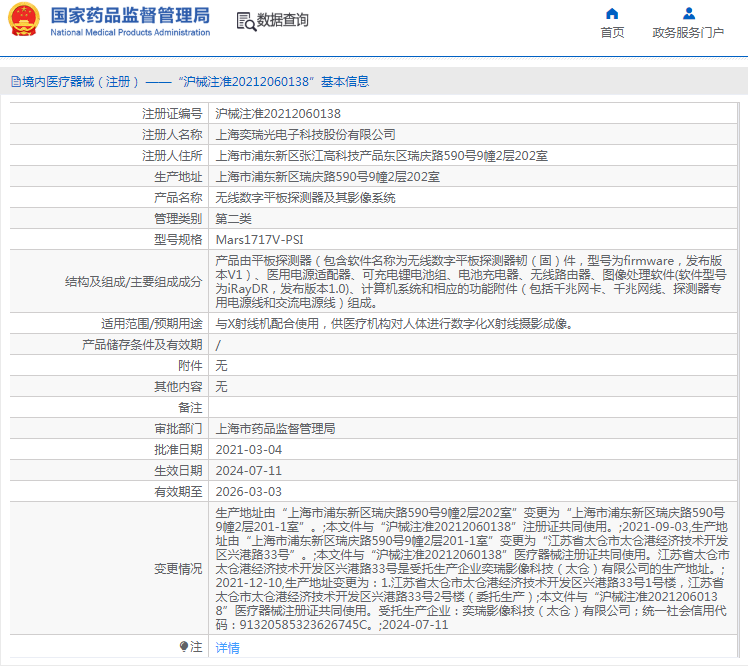Click the 适用范围/预期用途 label
748x667 pixels.
152,323
